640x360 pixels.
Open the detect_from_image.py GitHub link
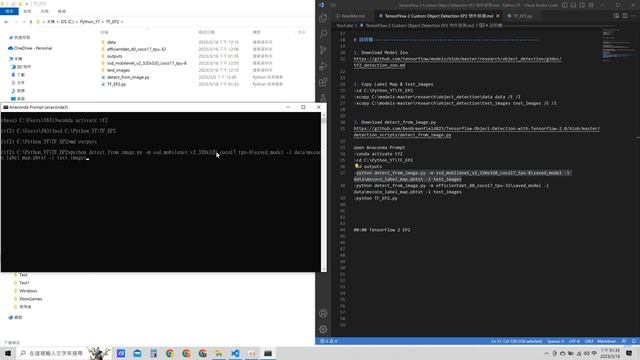[476, 132]
